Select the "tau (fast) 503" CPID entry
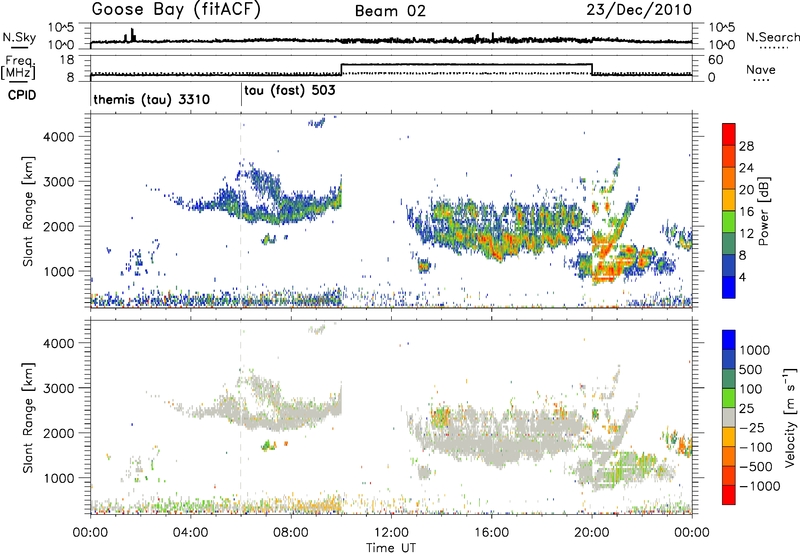This screenshot has height=554, width=800. [x=290, y=91]
